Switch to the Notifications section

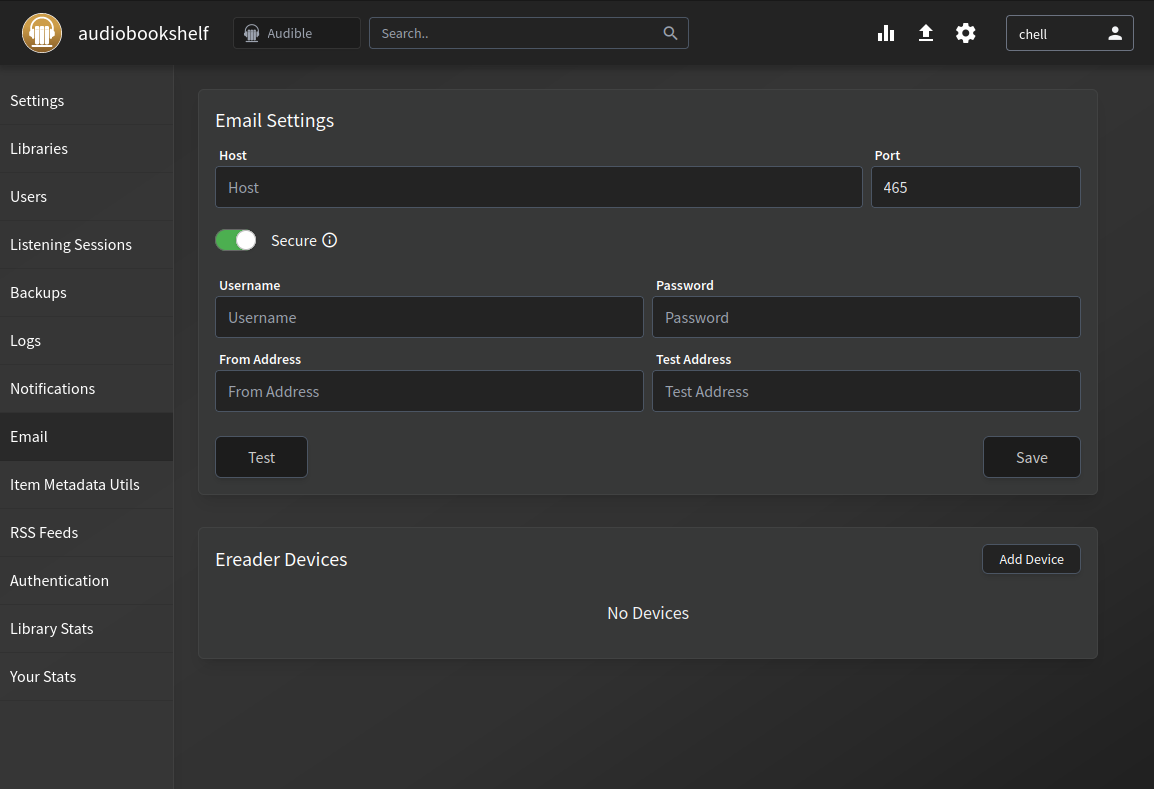coord(52,388)
